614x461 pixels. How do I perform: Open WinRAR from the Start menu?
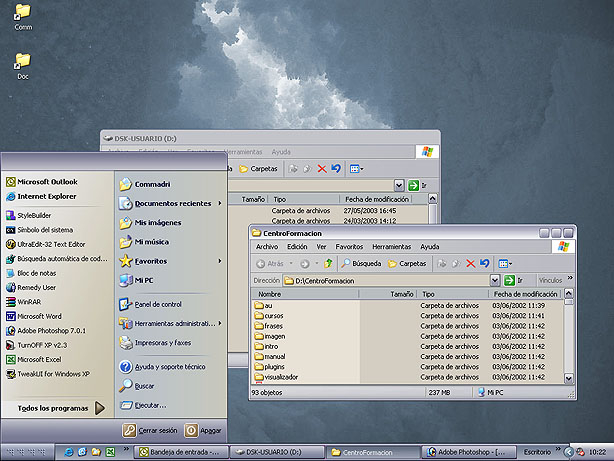34,300
